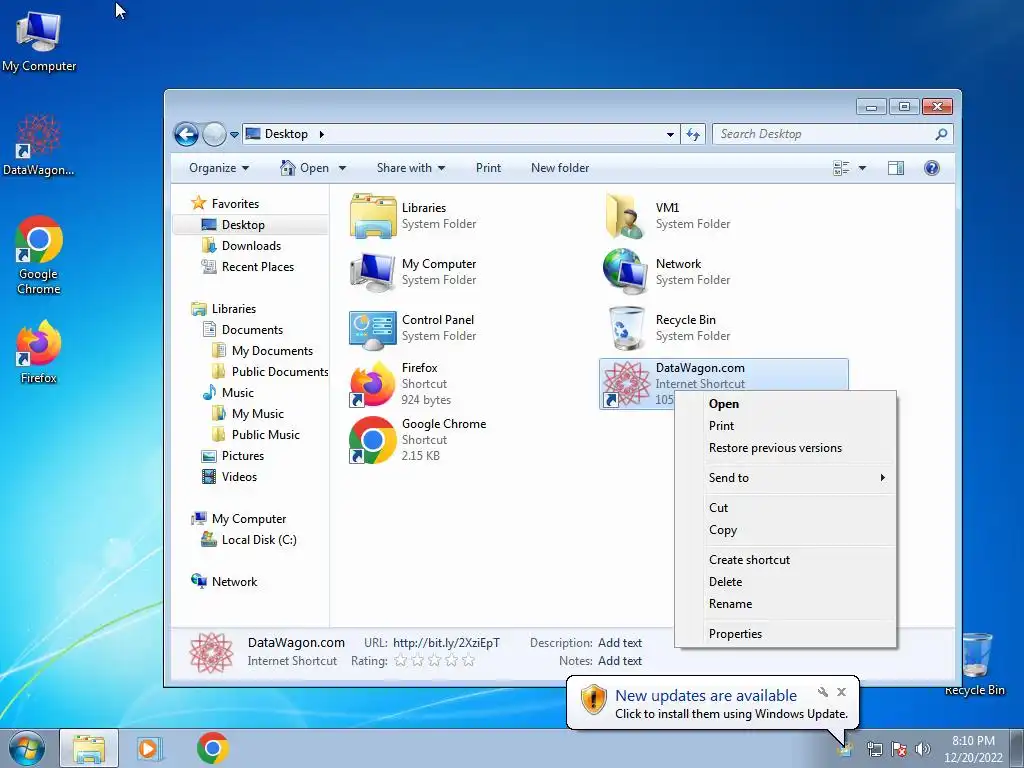
Task: Select Documents in the navigation tree
Action: point(243,330)
